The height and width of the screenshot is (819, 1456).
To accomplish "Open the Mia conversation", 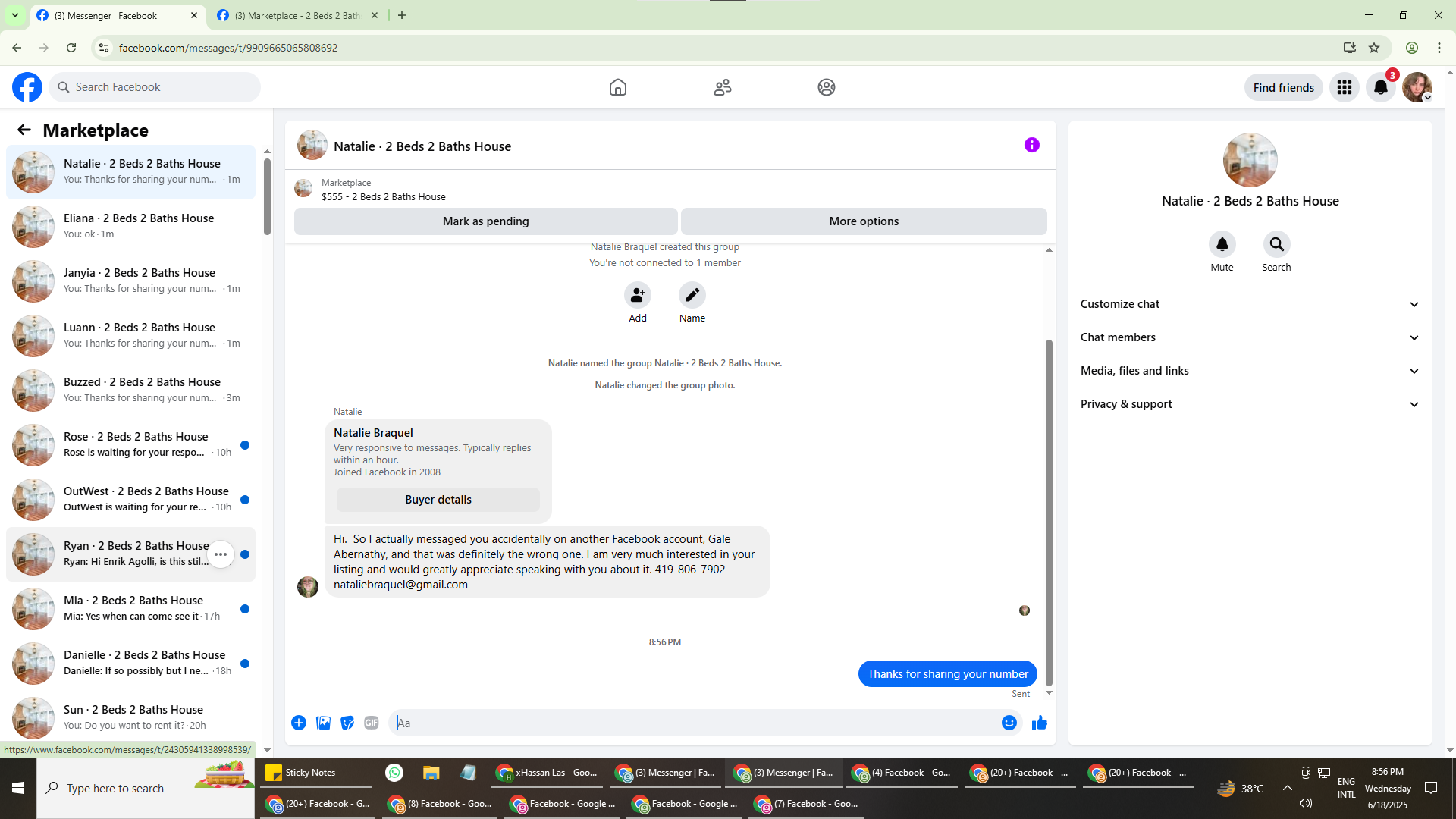I will click(x=130, y=609).
